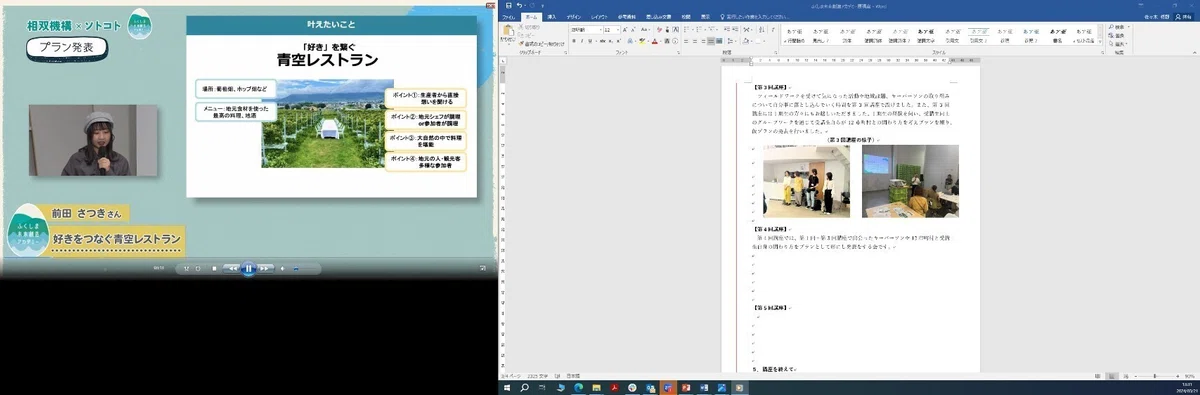Toggle italic formatting in Word
Screen dimensions: 1200x395
pos(582,41)
